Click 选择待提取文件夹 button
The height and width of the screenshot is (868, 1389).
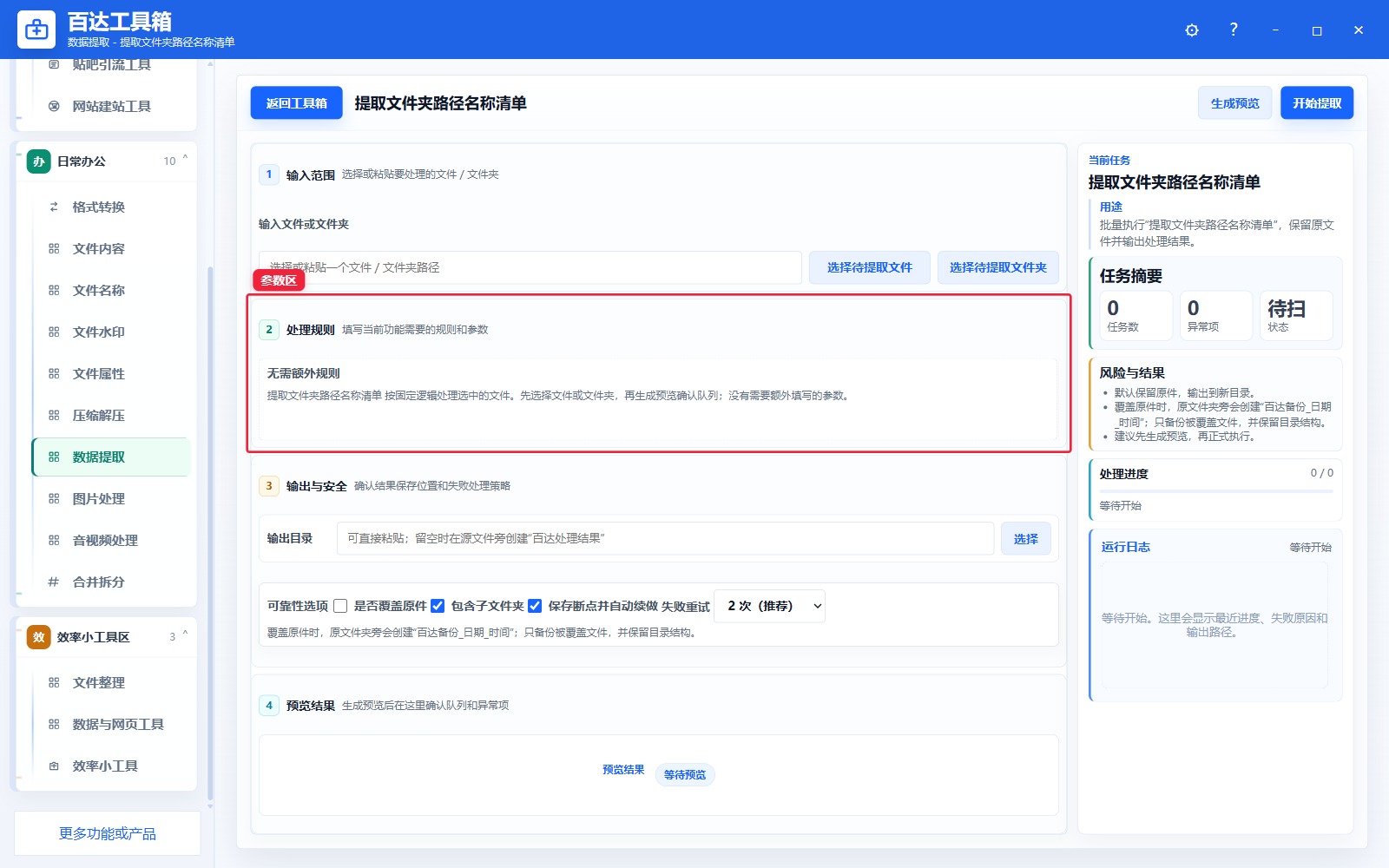click(998, 267)
